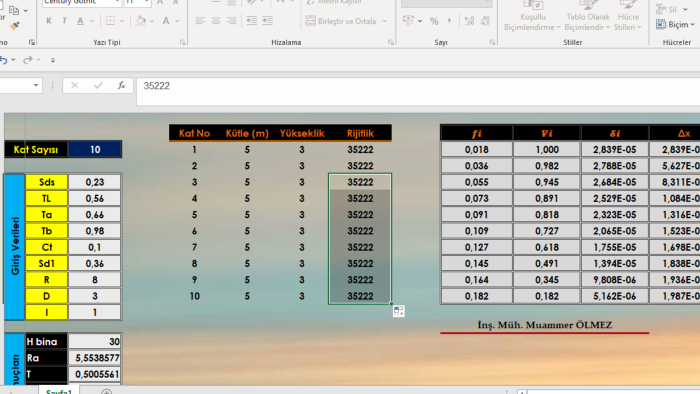Expand the accounting format dropdown

point(420,21)
